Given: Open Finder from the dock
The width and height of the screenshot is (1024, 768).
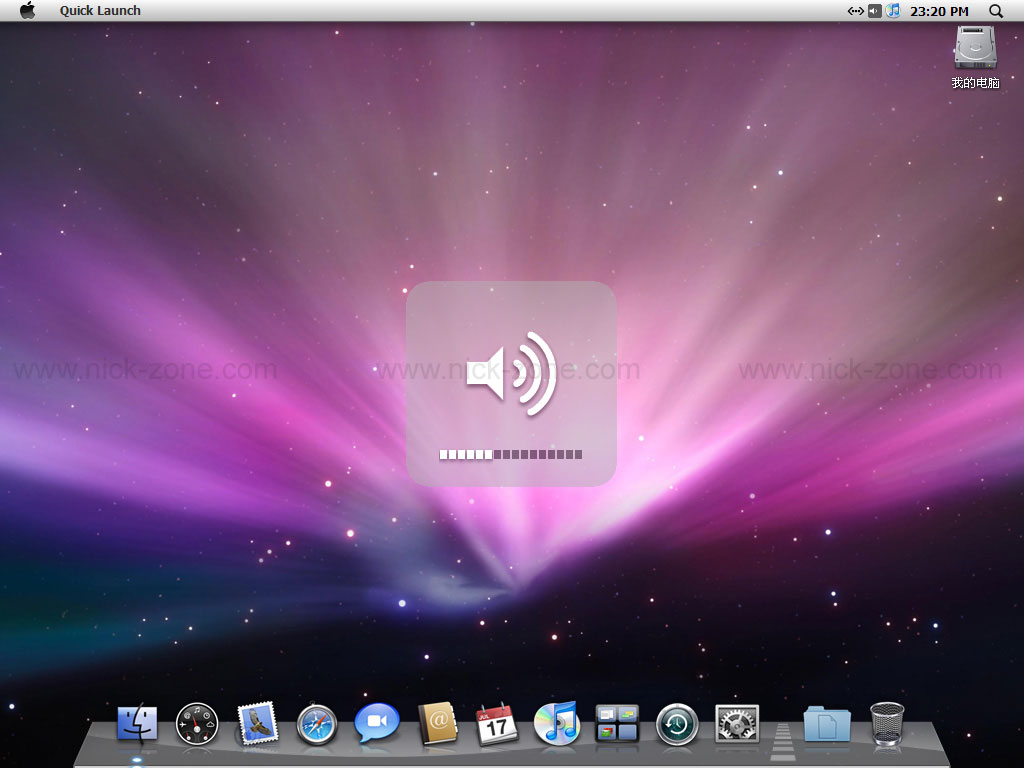Looking at the screenshot, I should 137,724.
